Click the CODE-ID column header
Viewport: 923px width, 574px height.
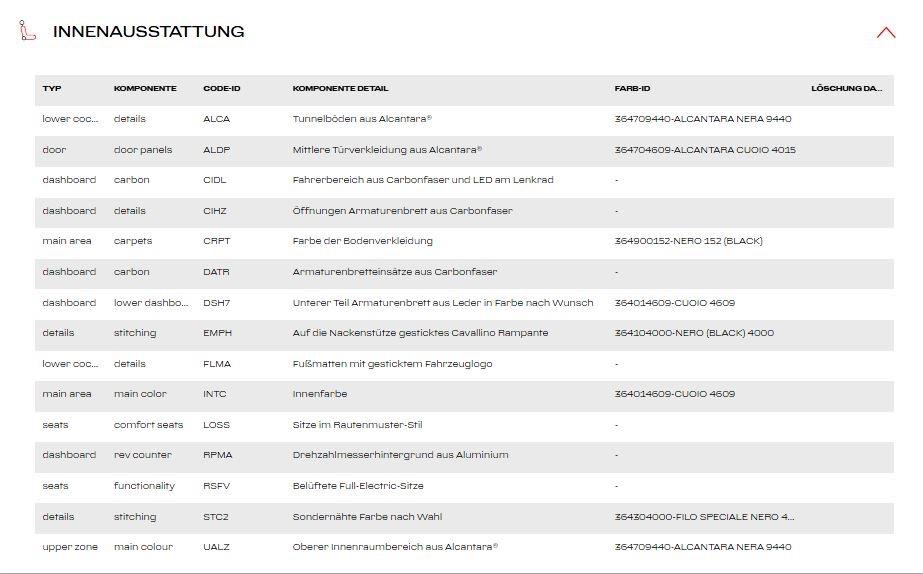[x=221, y=89]
